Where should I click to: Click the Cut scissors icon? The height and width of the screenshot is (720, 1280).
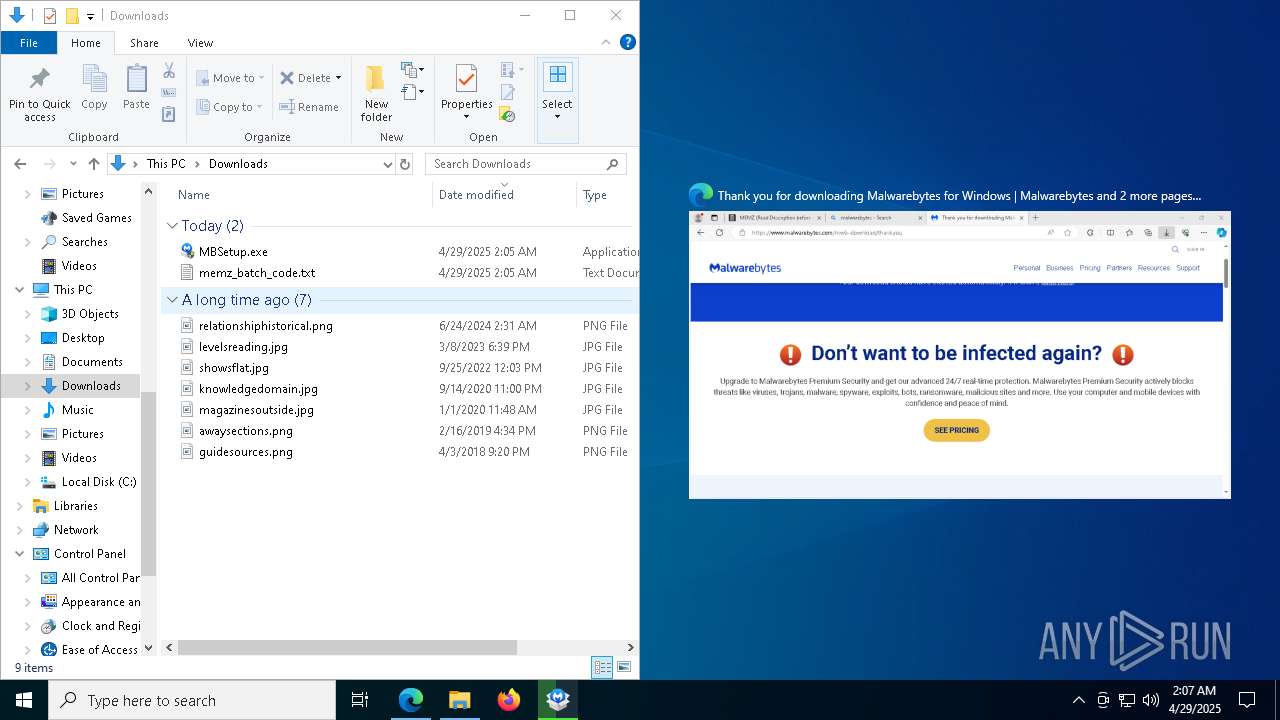tap(169, 71)
